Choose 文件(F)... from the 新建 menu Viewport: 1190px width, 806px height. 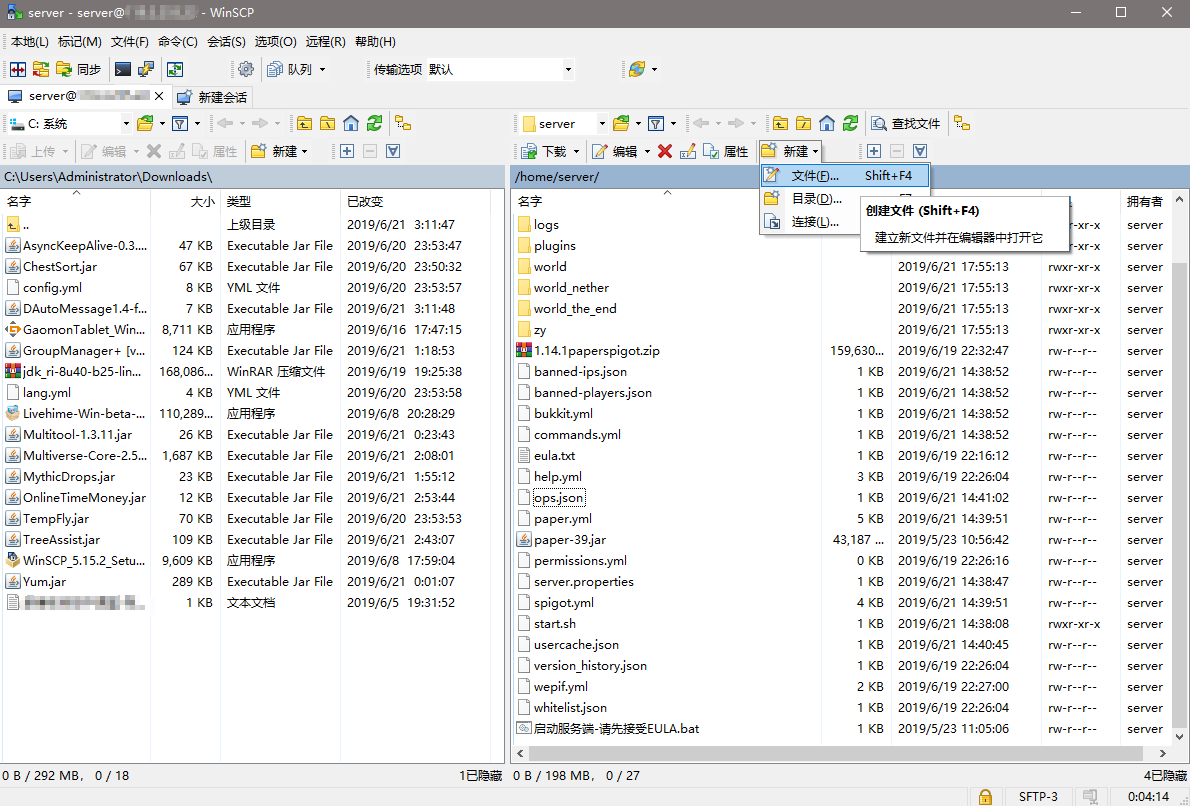[x=845, y=175]
